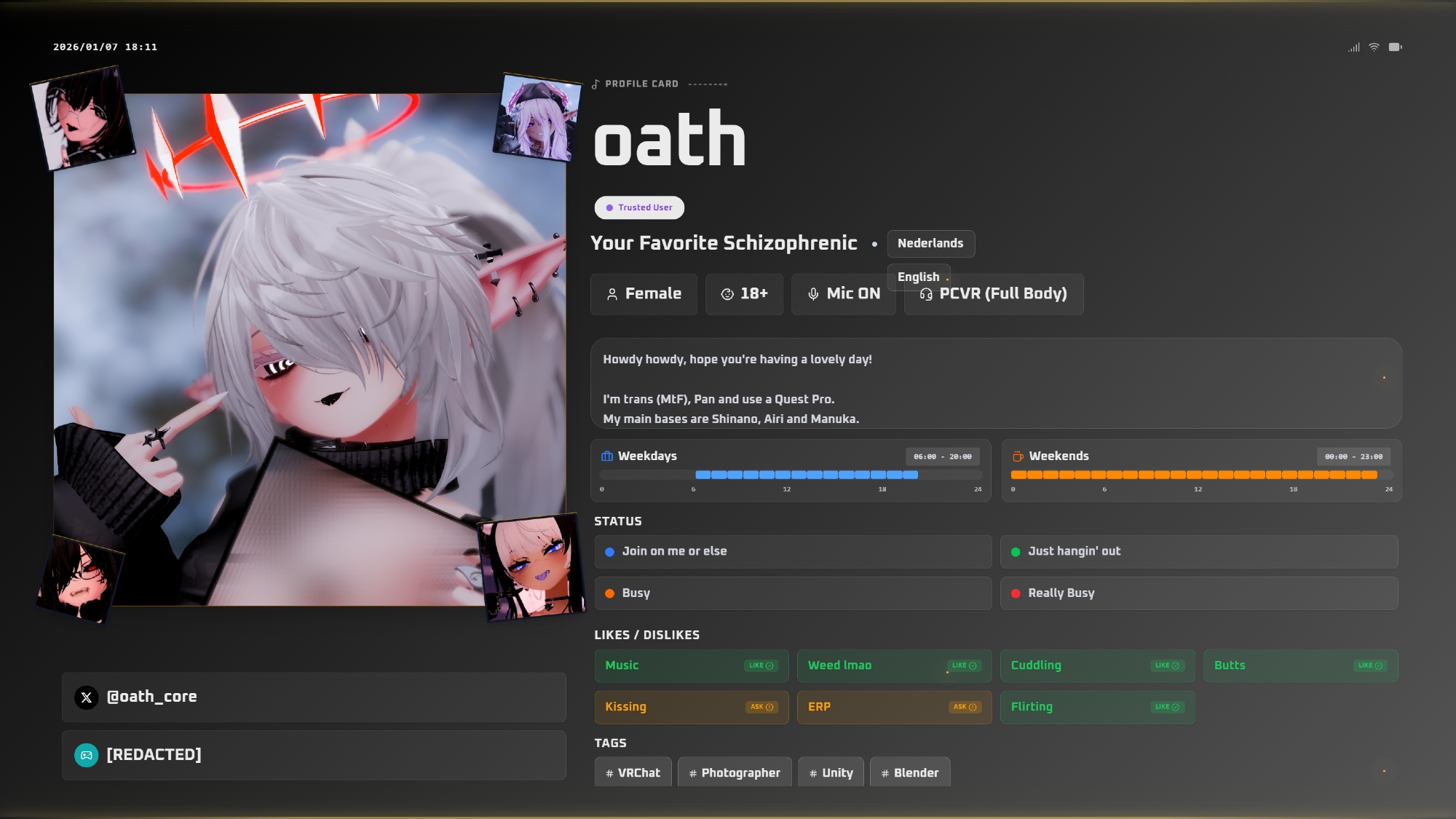Click the Nederlands language tag
The height and width of the screenshot is (819, 1456).
930,244
